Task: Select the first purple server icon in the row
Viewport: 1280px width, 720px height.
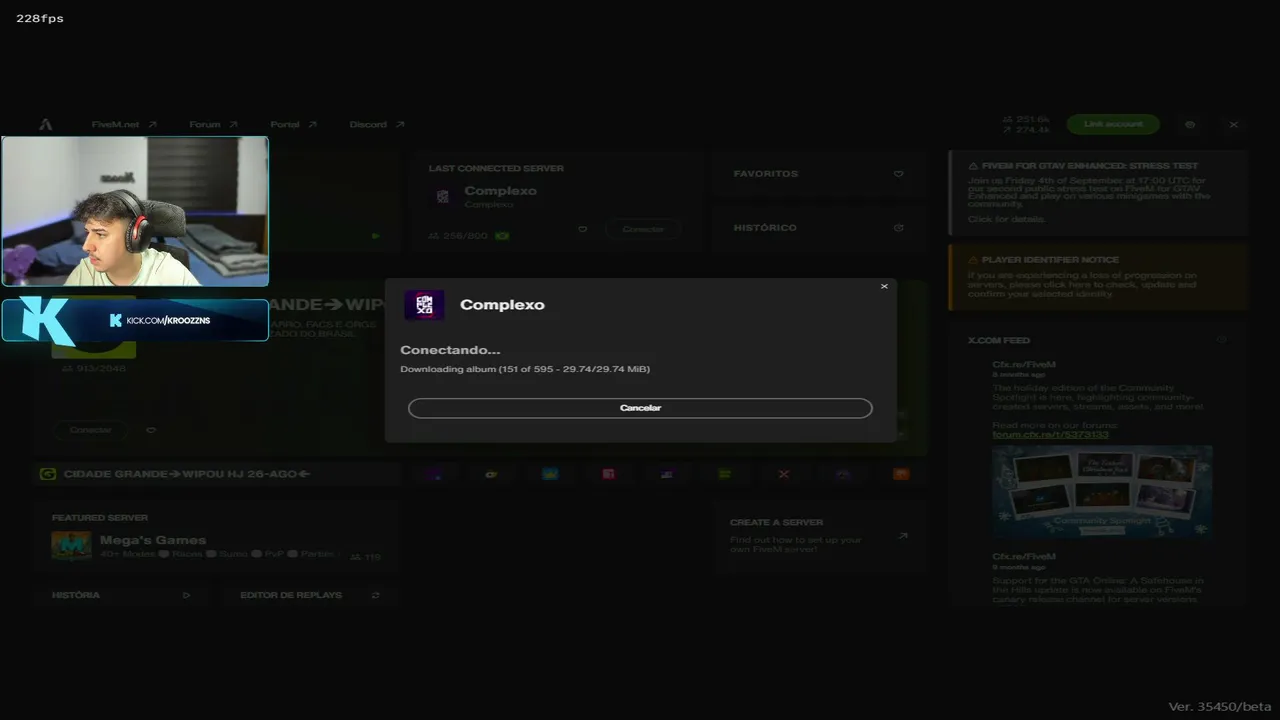Action: (433, 474)
